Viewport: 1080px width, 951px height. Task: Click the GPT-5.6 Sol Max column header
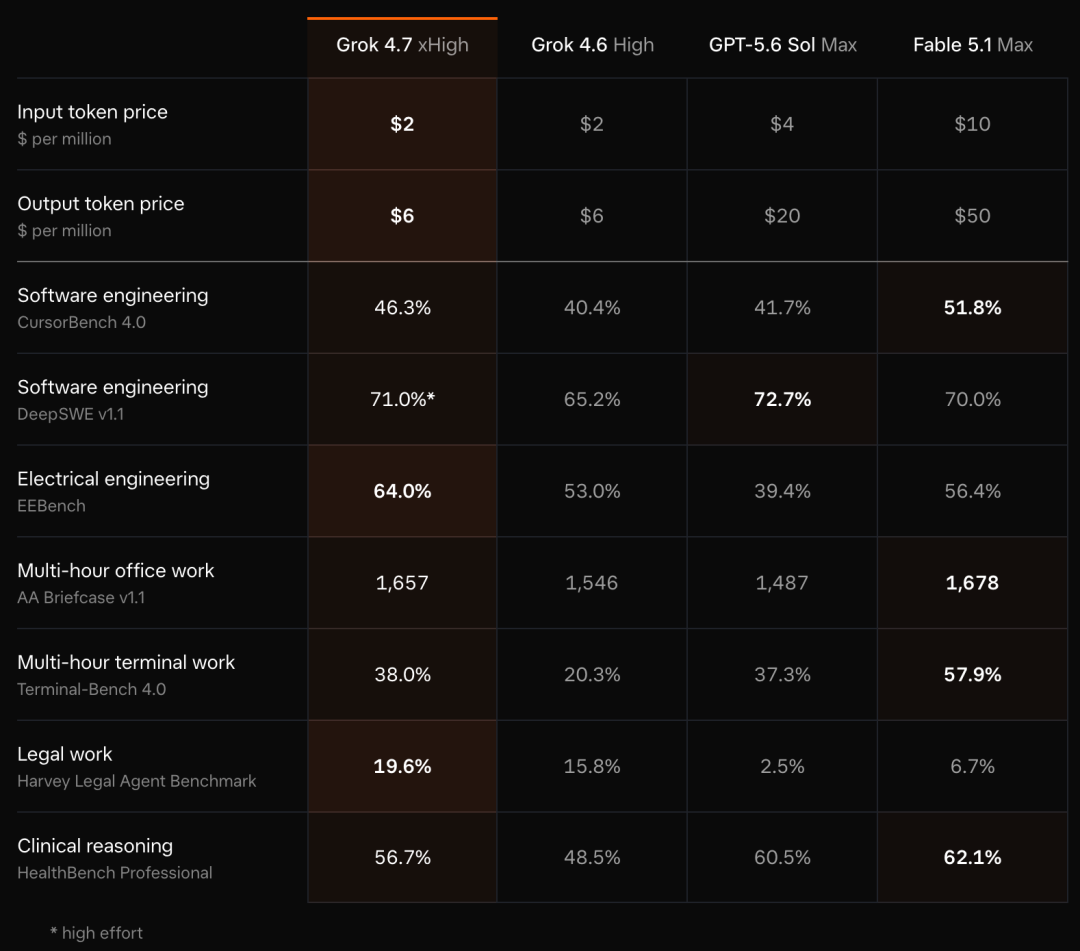point(782,45)
